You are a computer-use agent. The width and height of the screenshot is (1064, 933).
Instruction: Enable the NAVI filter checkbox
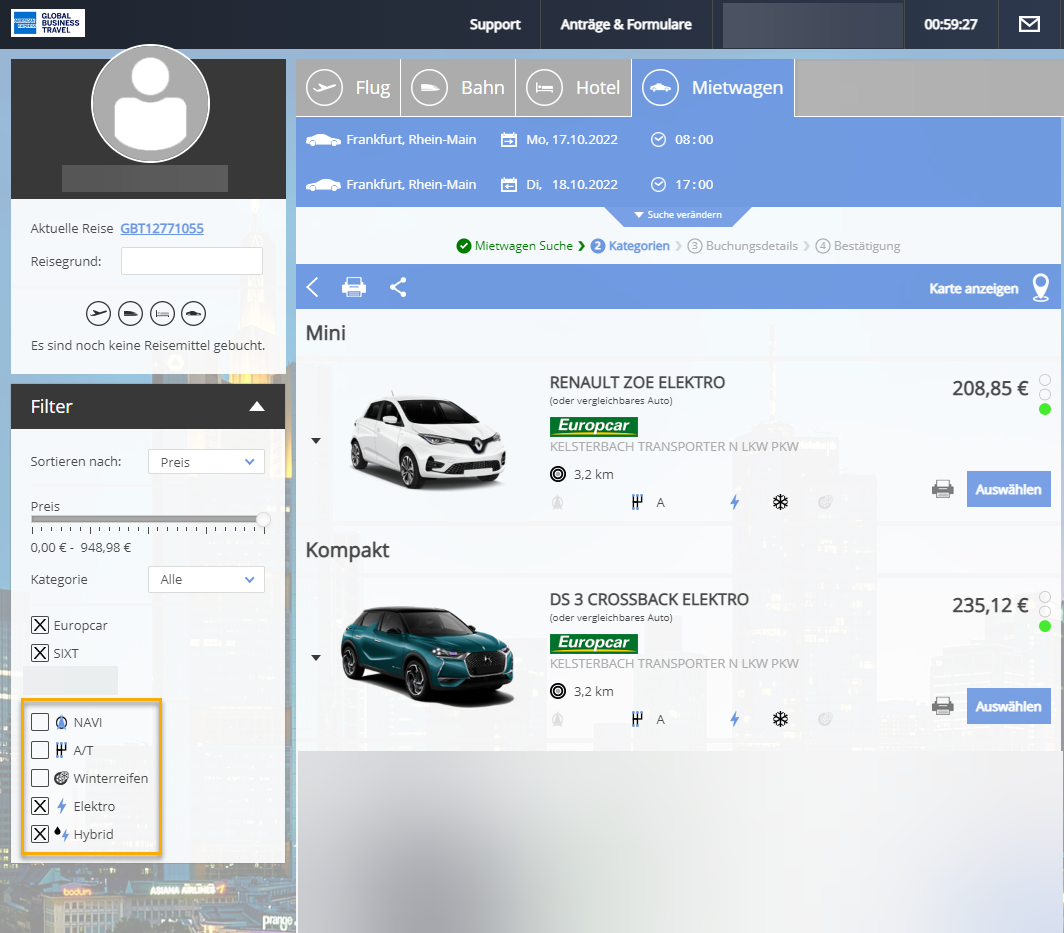40,722
